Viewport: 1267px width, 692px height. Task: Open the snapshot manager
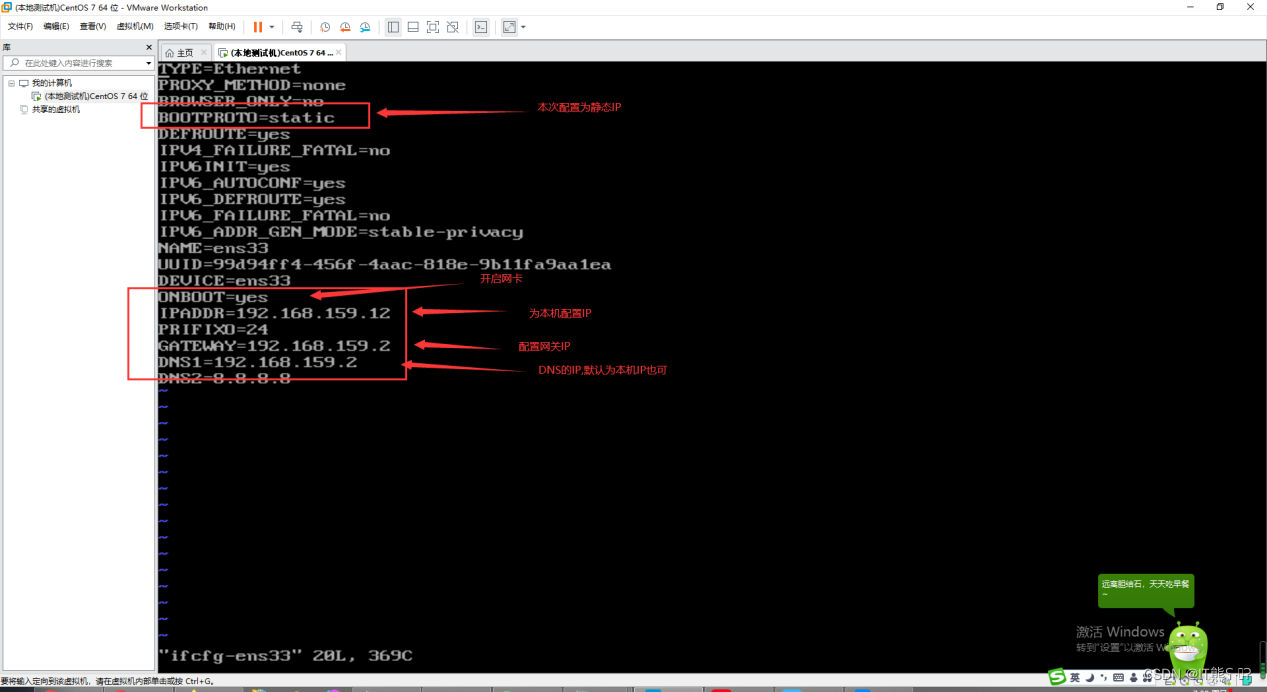tap(365, 27)
